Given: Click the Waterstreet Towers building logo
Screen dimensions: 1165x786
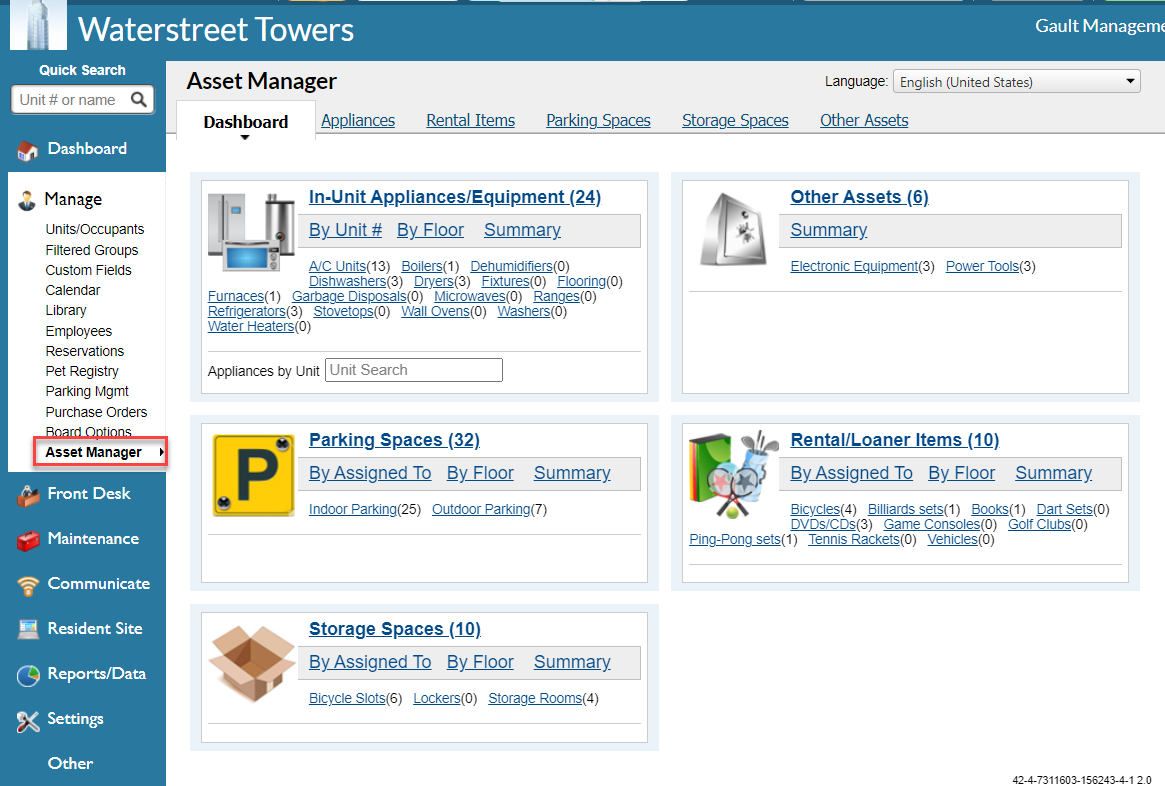Looking at the screenshot, I should [37, 25].
